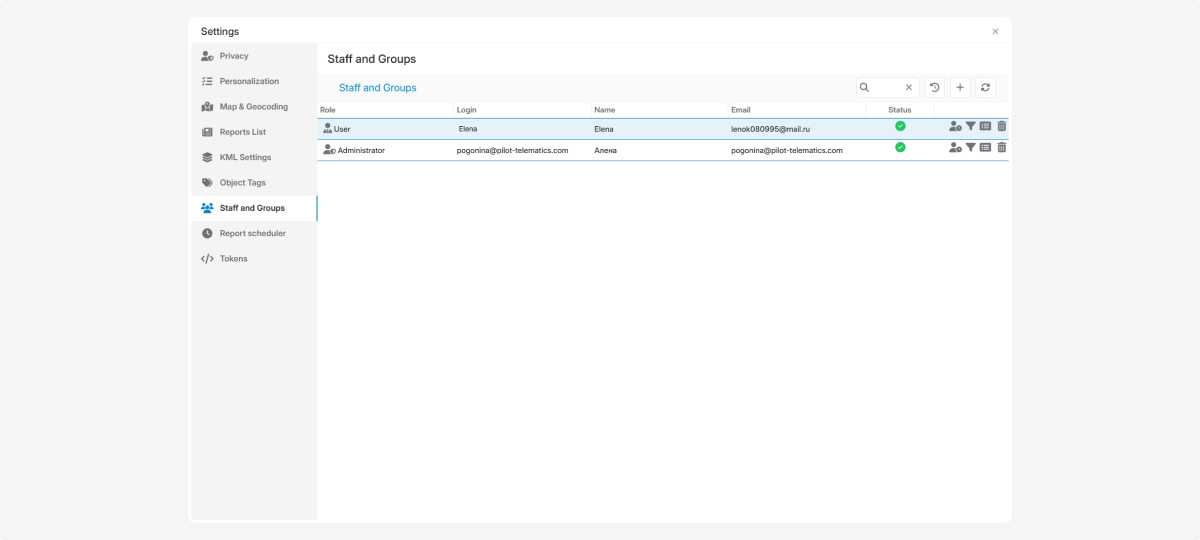Image resolution: width=1200 pixels, height=540 pixels.
Task: Open the list icon for Administrator row
Action: (x=985, y=148)
